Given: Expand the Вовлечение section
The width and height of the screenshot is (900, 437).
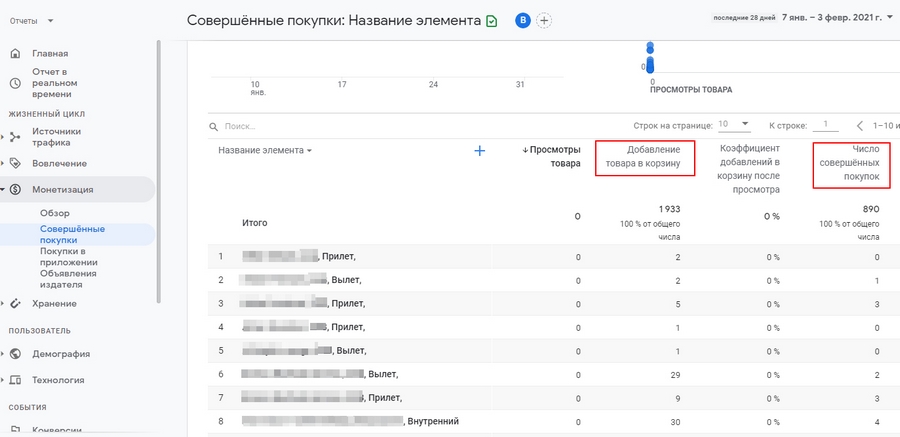Looking at the screenshot, I should coord(2,164).
